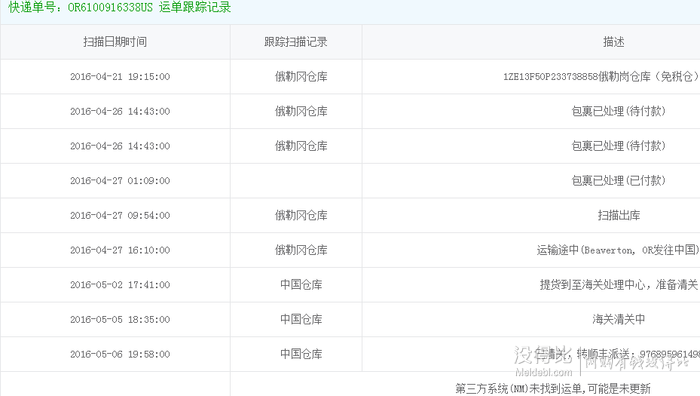Select 中国仓库 in the 2016-05-02 row
The height and width of the screenshot is (396, 700).
click(301, 285)
